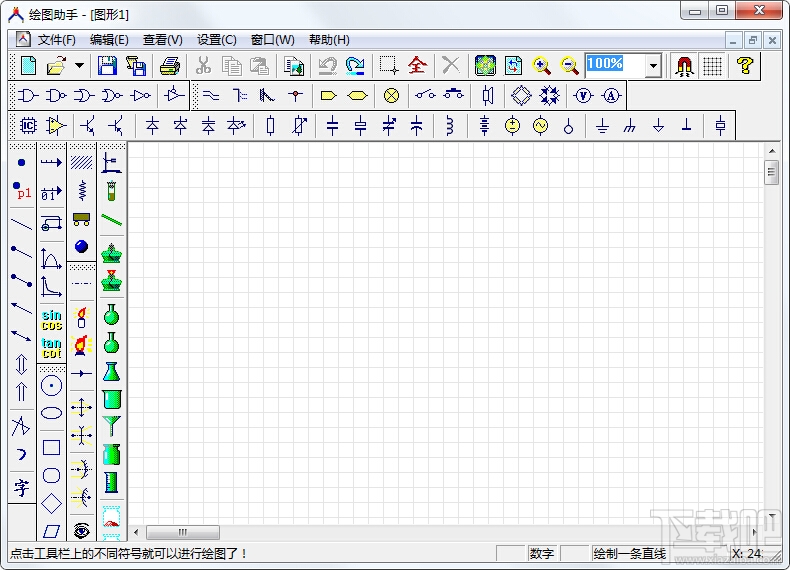Select the resistor rectangle symbol
The image size is (790, 570).
271,125
